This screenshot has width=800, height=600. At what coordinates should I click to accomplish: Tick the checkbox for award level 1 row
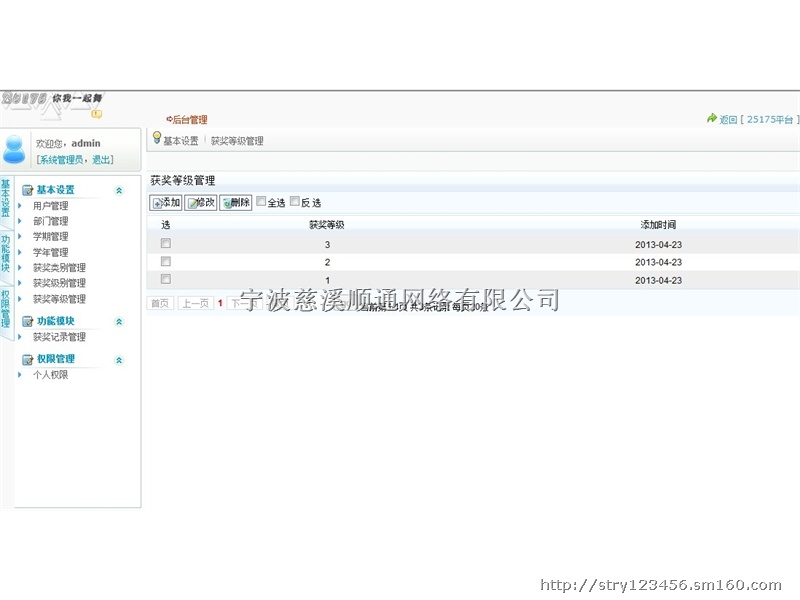tap(166, 279)
